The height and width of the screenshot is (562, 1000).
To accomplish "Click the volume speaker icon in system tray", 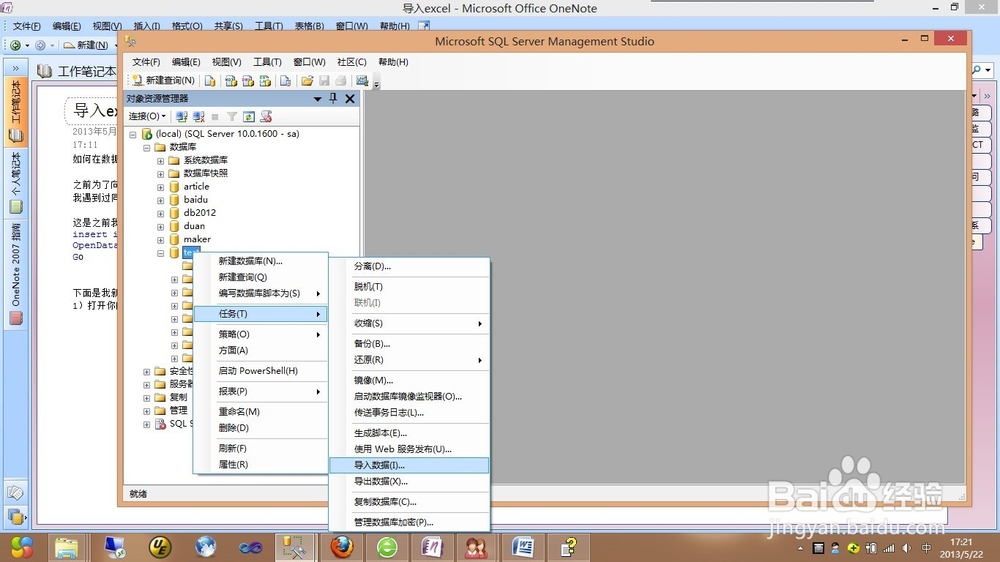I will click(907, 548).
